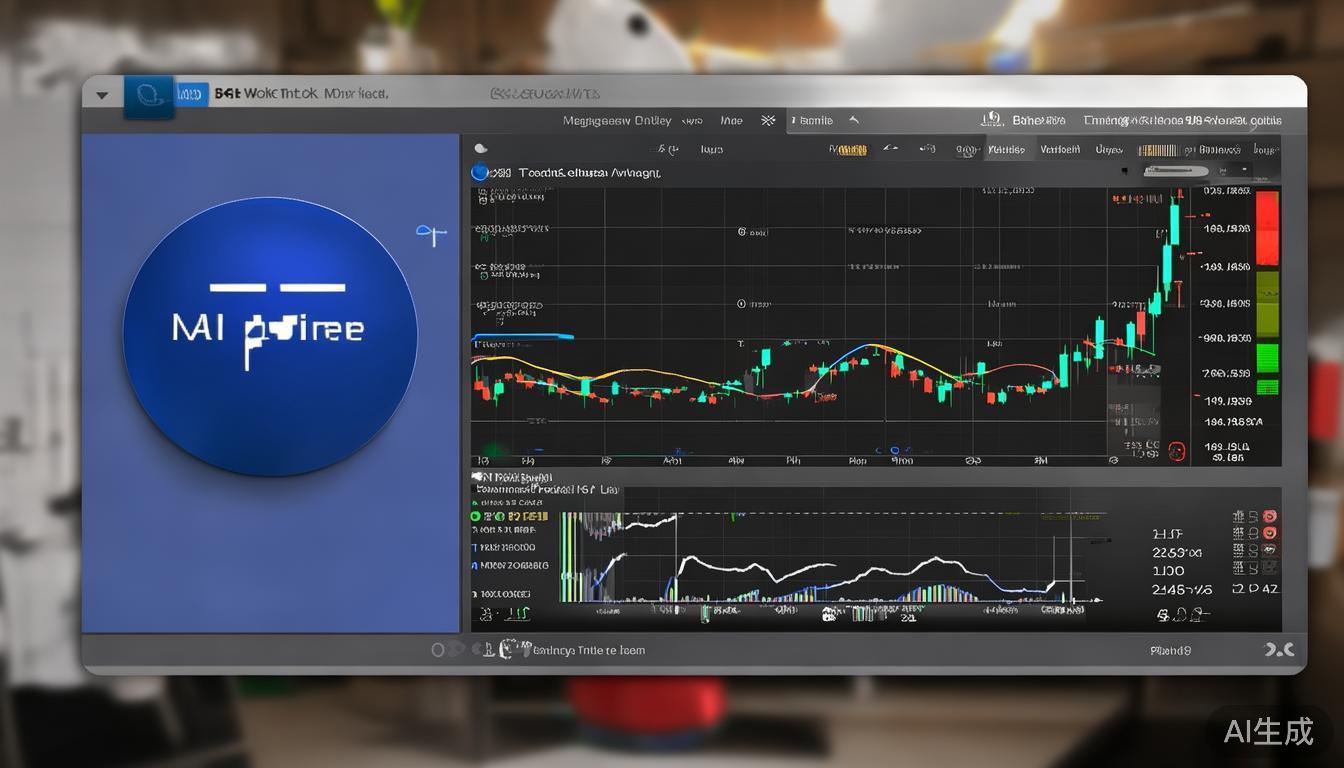Image resolution: width=1344 pixels, height=768 pixels.
Task: Expand the upward chevron in the top toolbar
Action: [854, 120]
